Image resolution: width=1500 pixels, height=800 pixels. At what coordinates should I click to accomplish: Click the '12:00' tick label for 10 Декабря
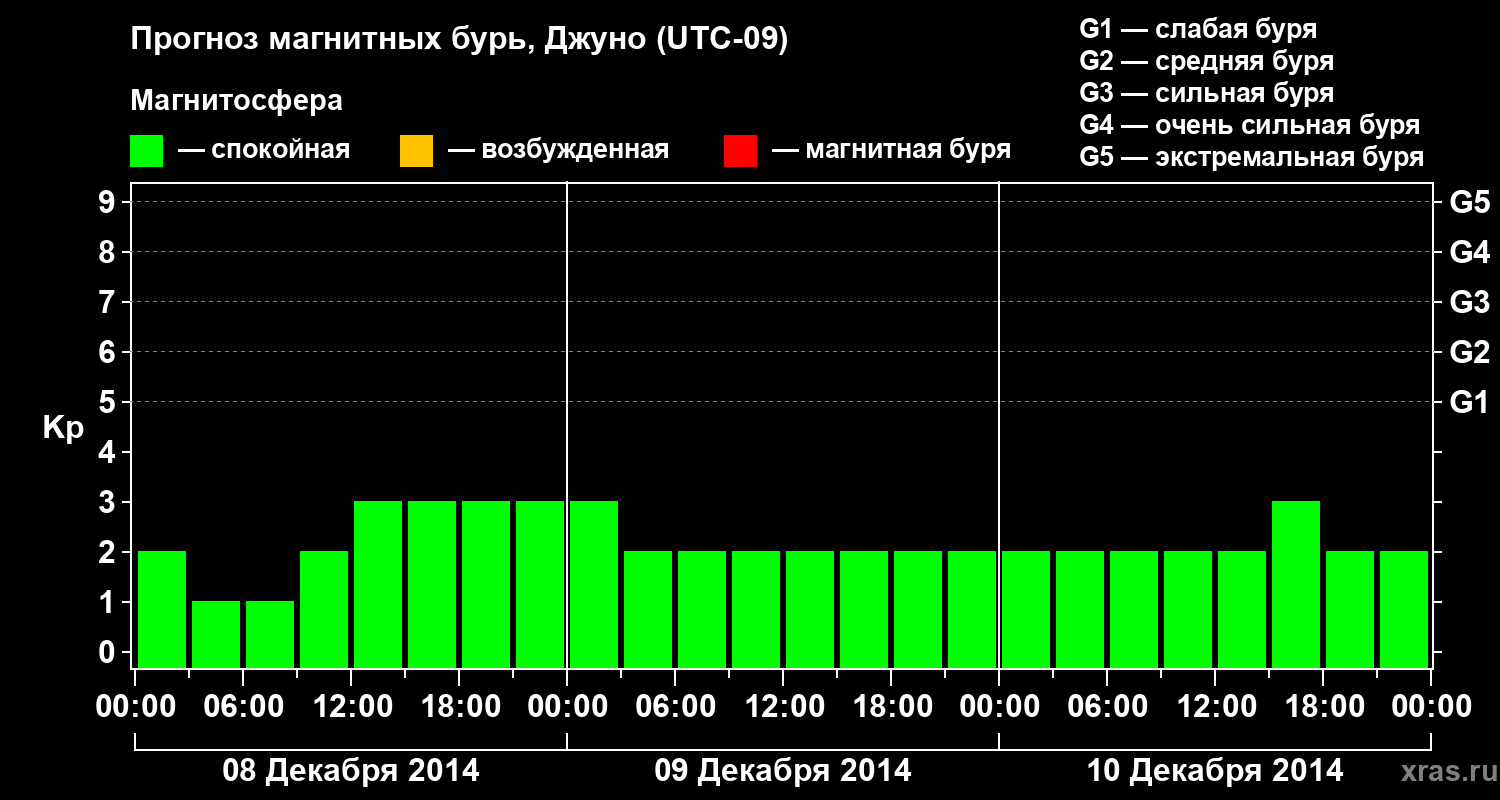point(1215,707)
